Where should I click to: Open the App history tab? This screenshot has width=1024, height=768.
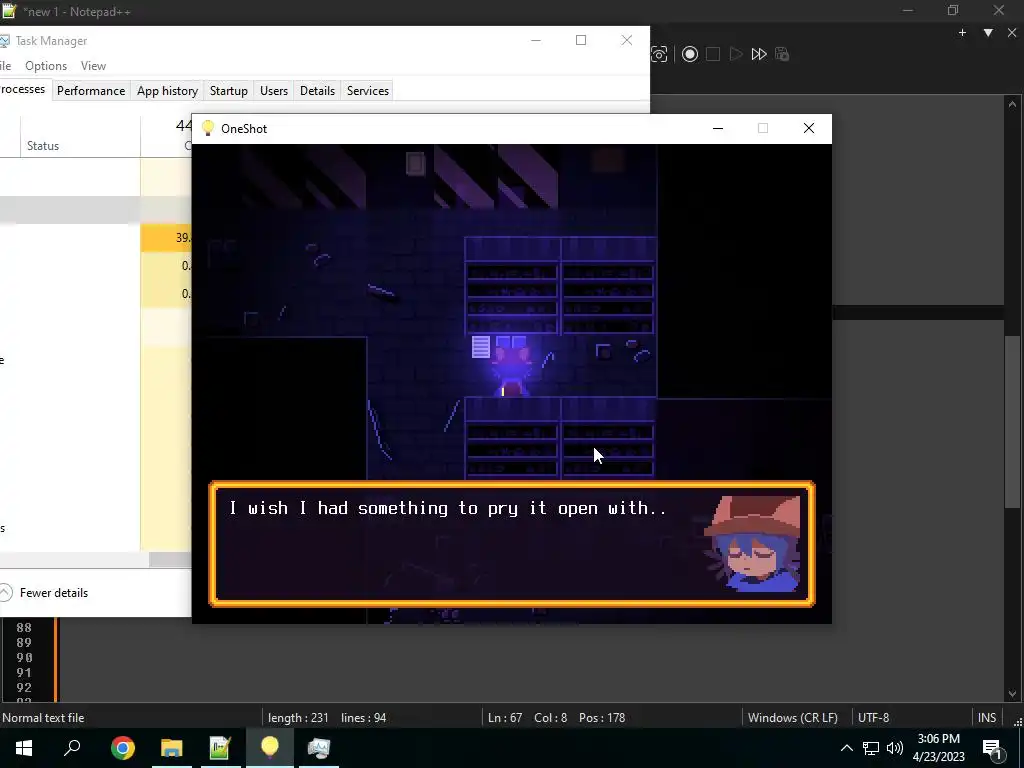coord(167,91)
